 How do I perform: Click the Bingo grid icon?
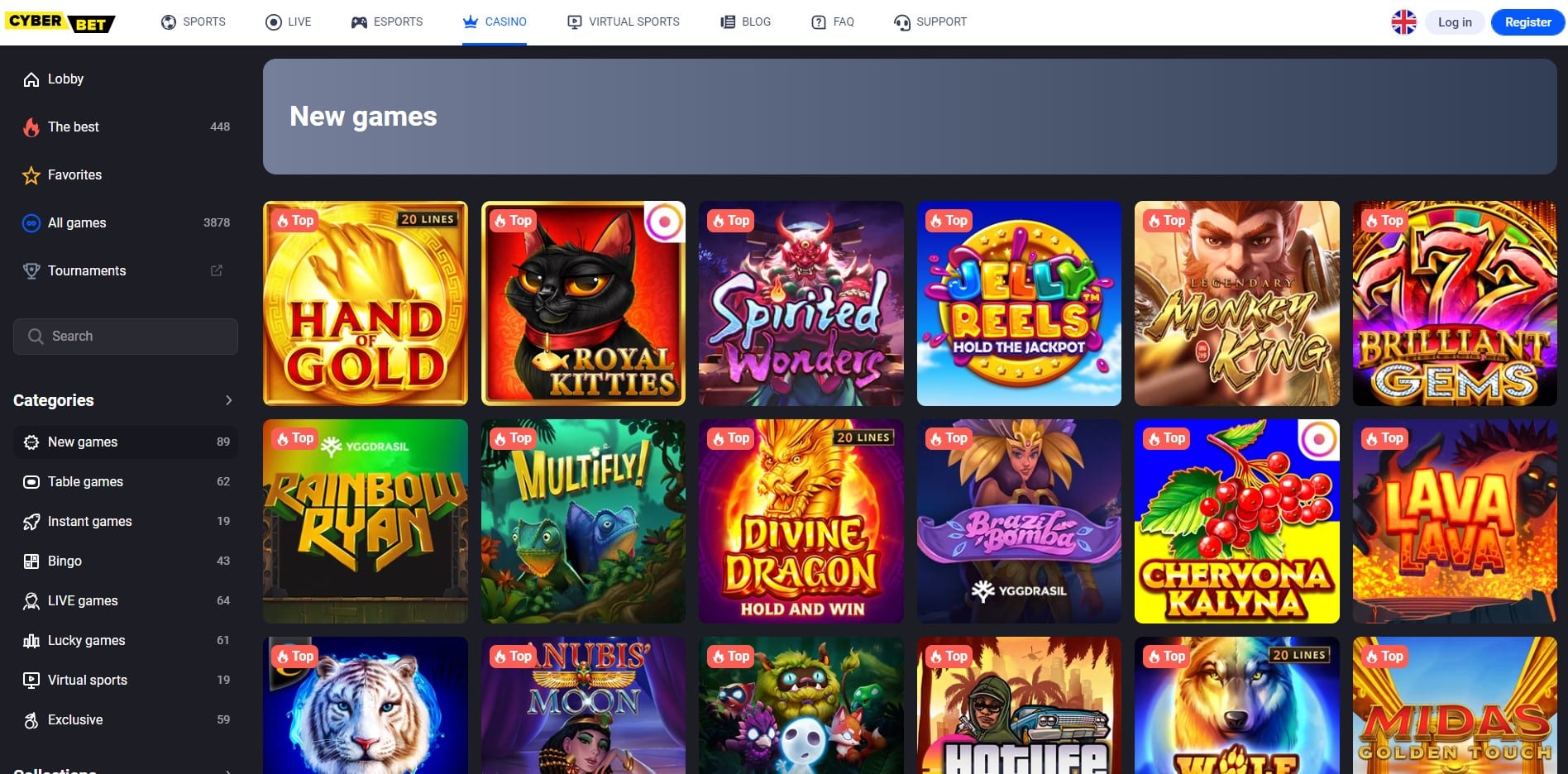[31, 561]
